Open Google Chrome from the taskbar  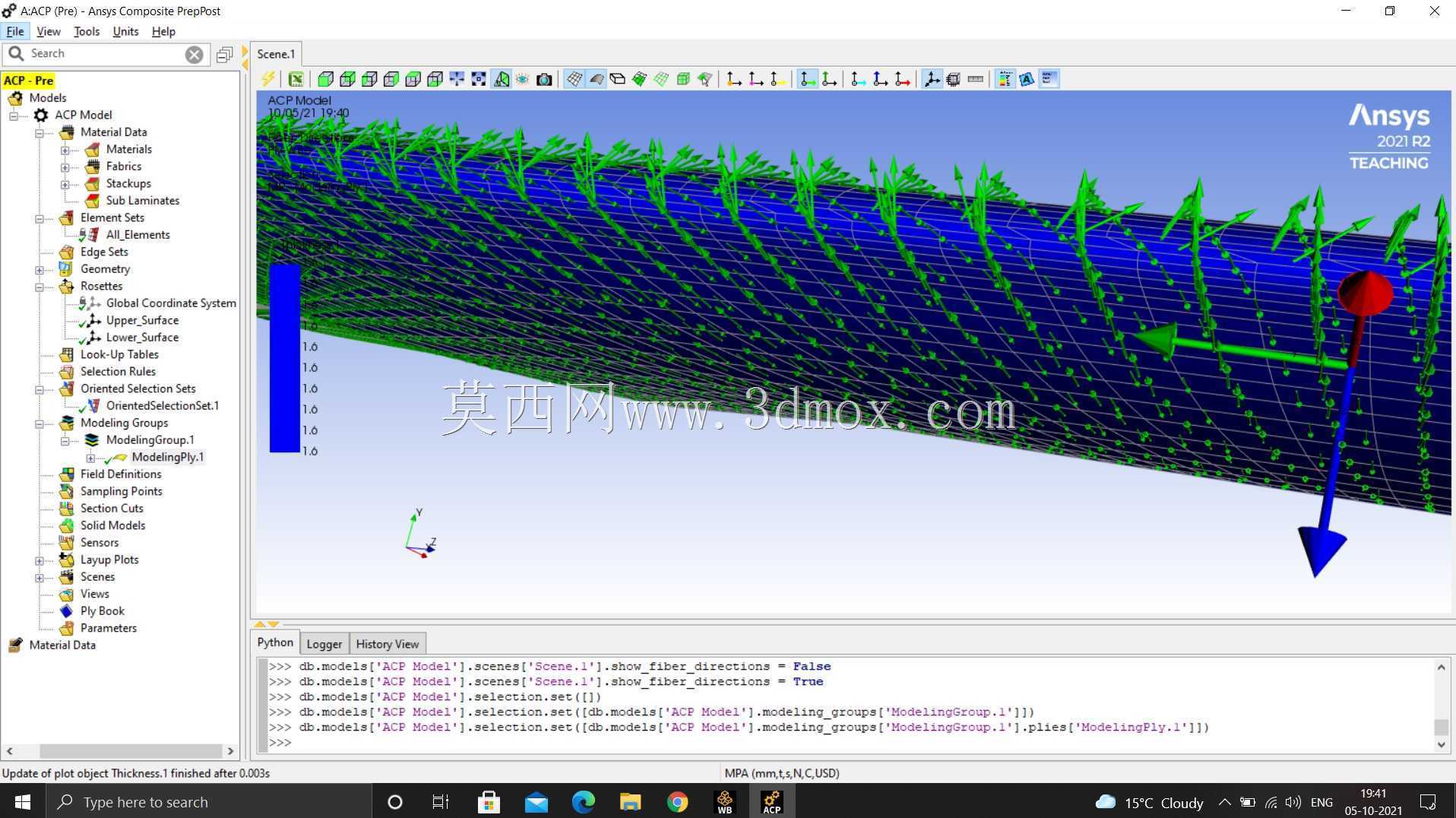(x=677, y=802)
